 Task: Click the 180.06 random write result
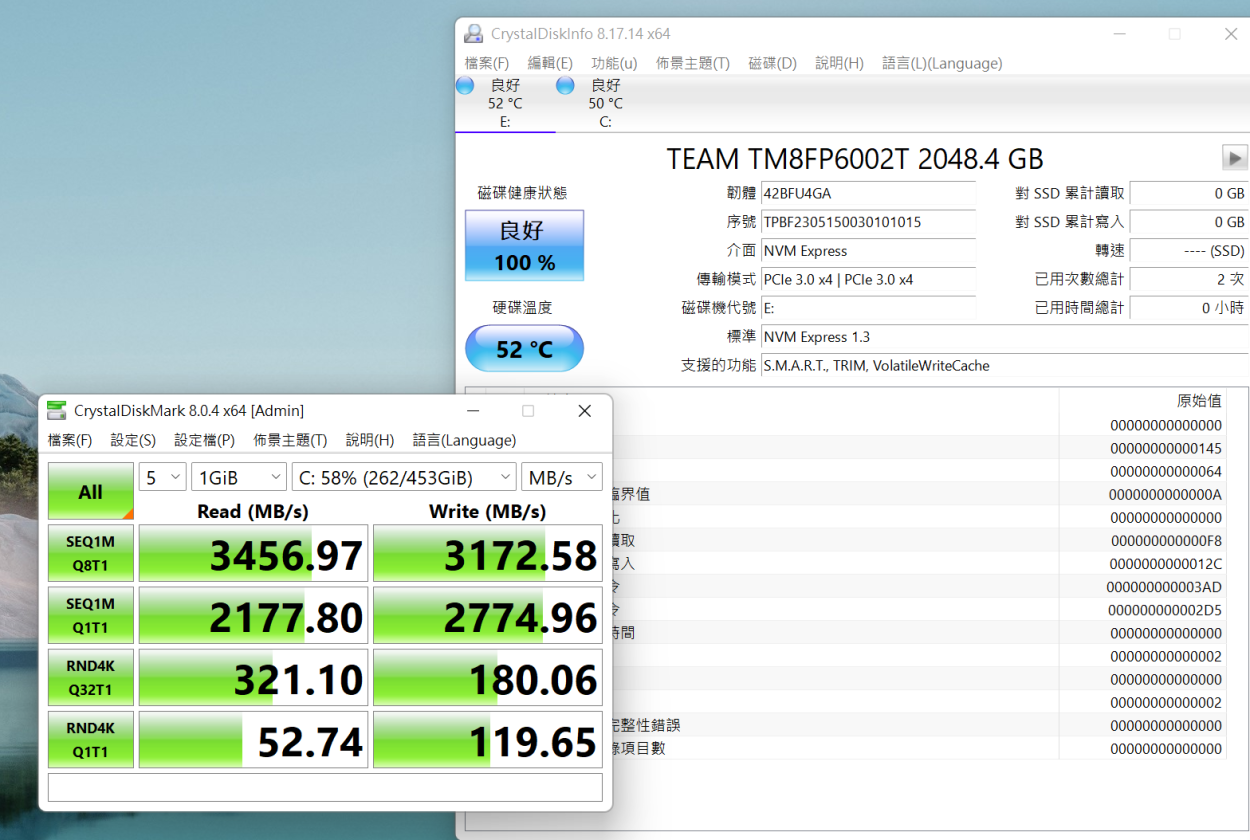point(488,678)
